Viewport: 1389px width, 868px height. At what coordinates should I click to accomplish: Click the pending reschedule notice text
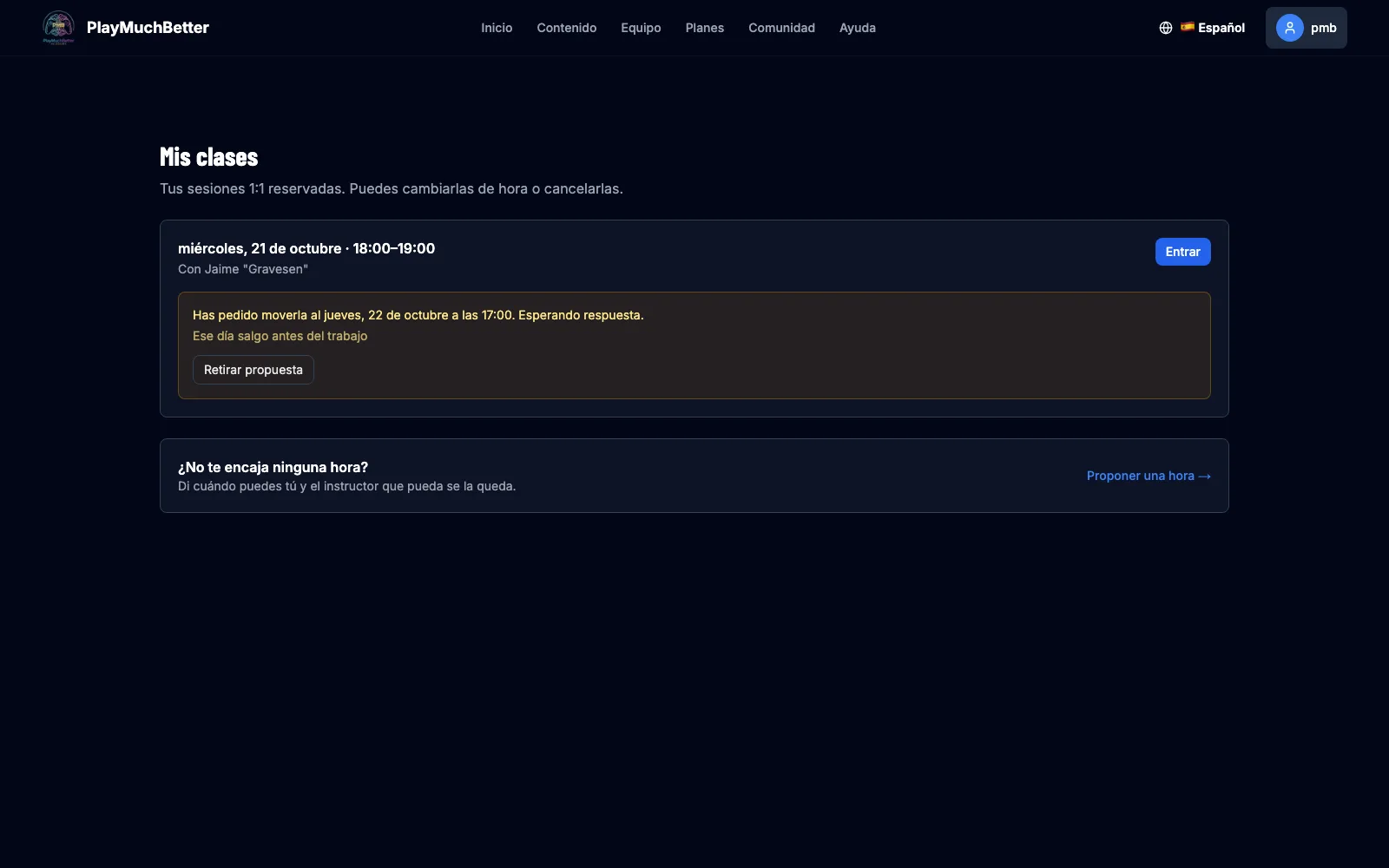point(418,315)
